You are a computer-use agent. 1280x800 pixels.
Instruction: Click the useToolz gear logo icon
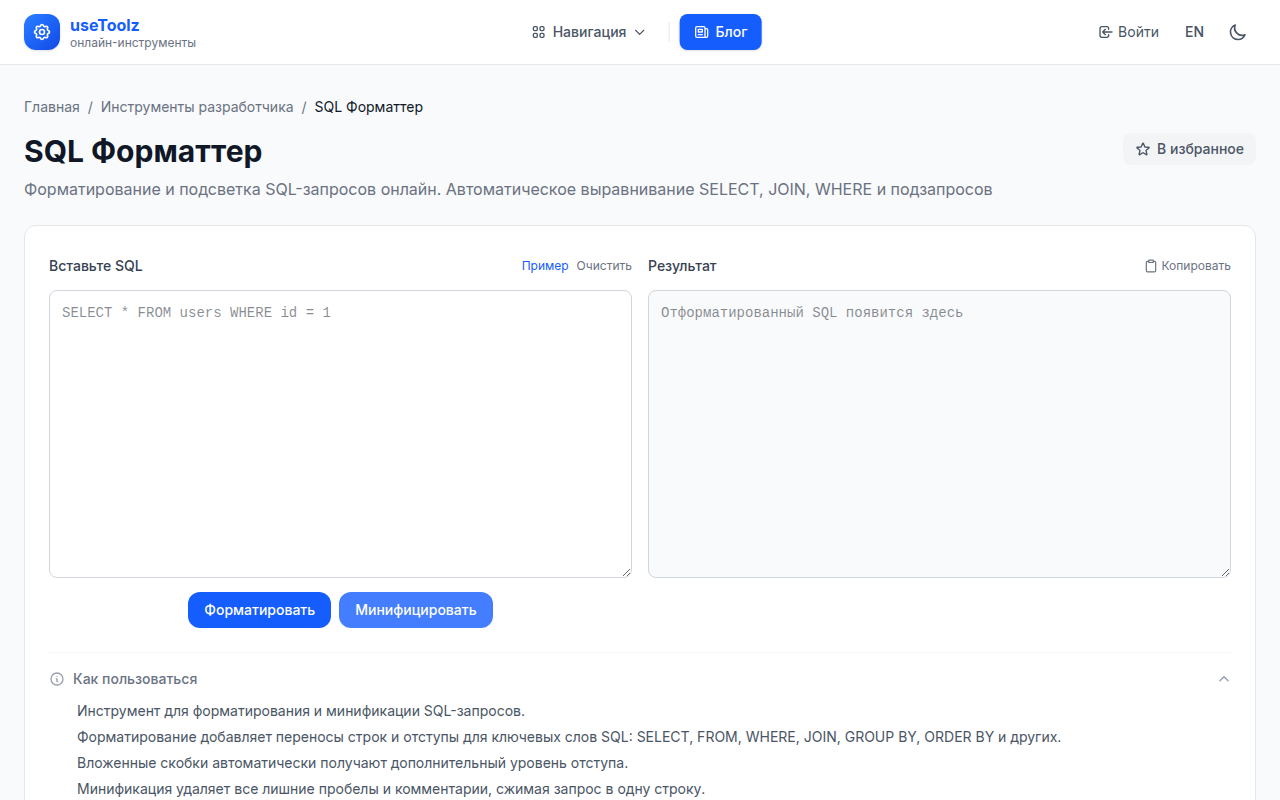pyautogui.click(x=42, y=32)
